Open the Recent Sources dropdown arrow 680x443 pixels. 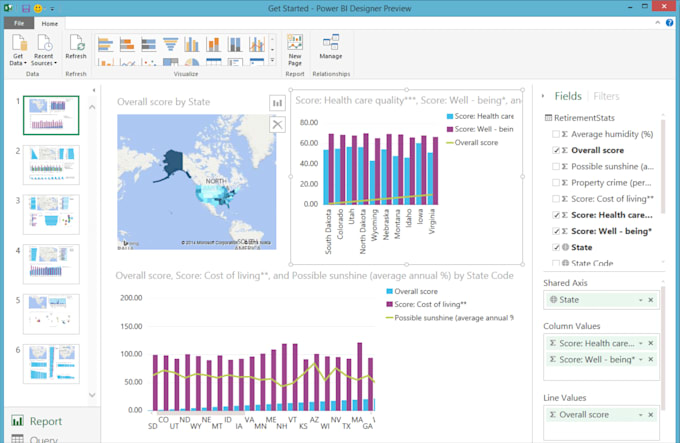tap(56, 63)
